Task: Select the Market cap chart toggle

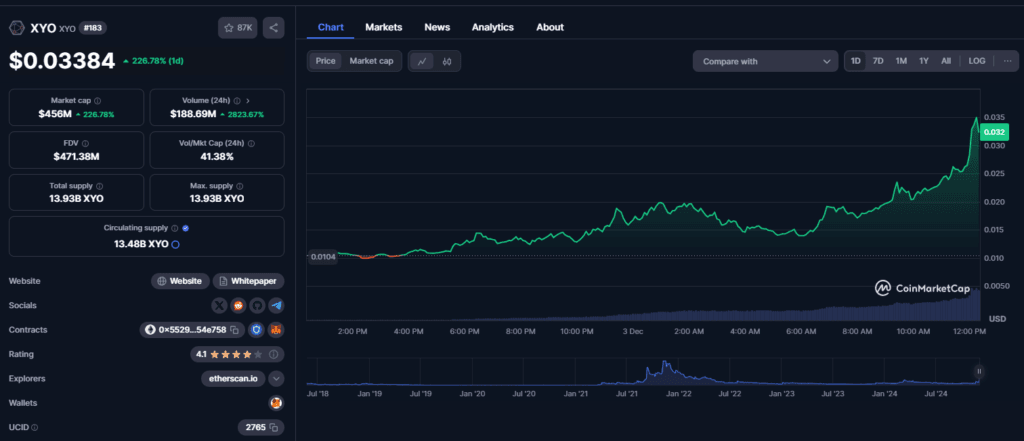Action: pos(371,61)
